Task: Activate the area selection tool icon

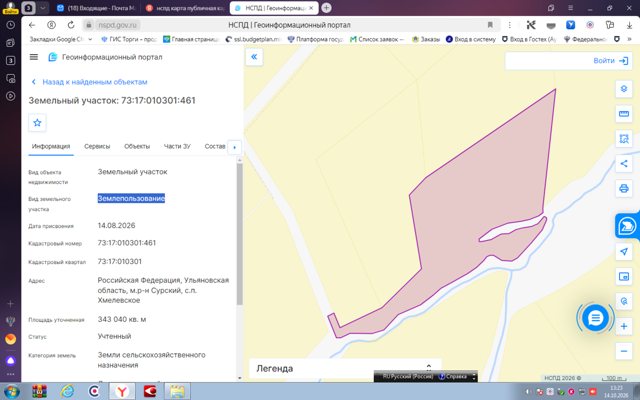Action: click(x=624, y=139)
